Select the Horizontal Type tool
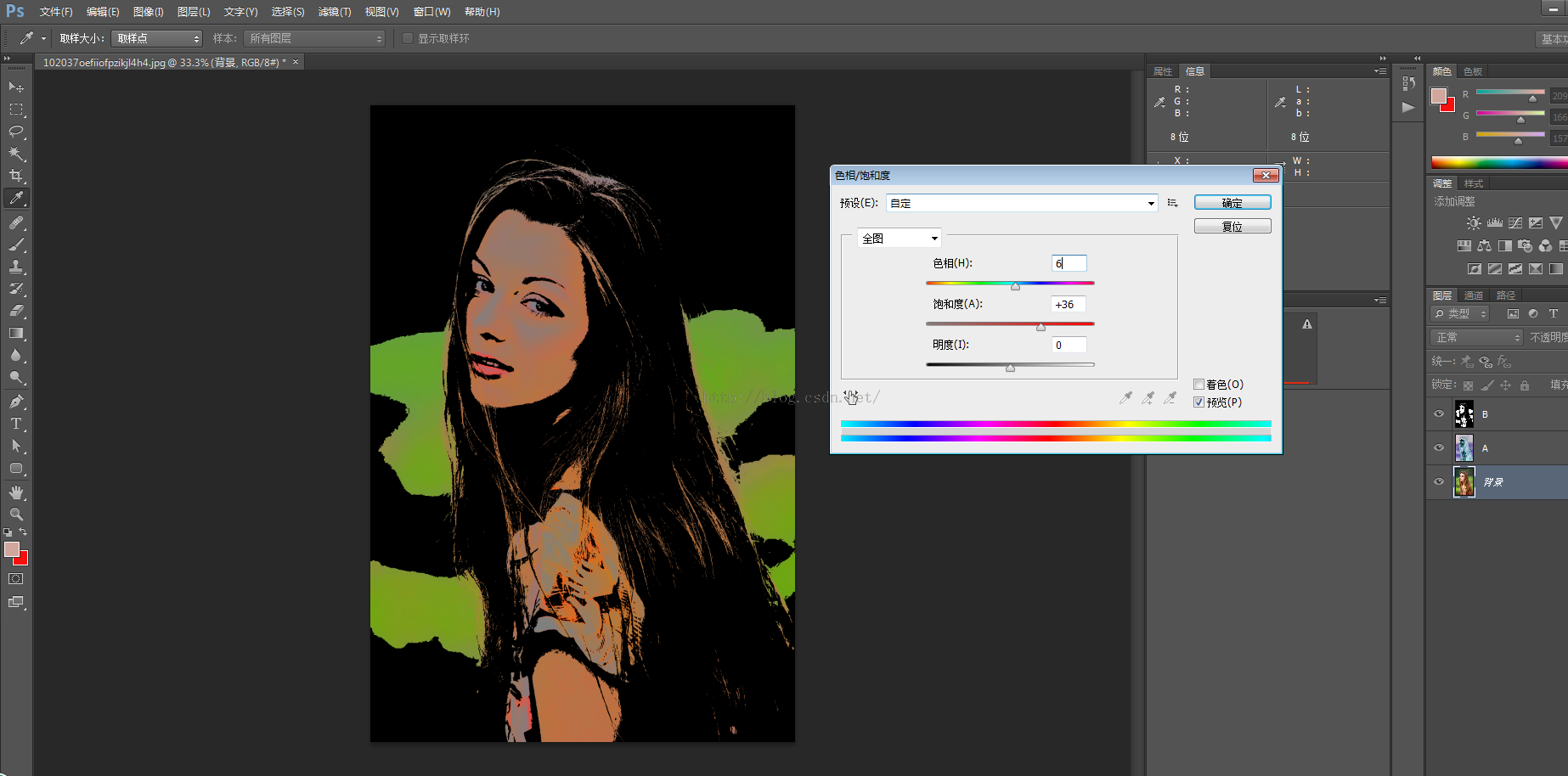Image resolution: width=1568 pixels, height=776 pixels. (16, 424)
